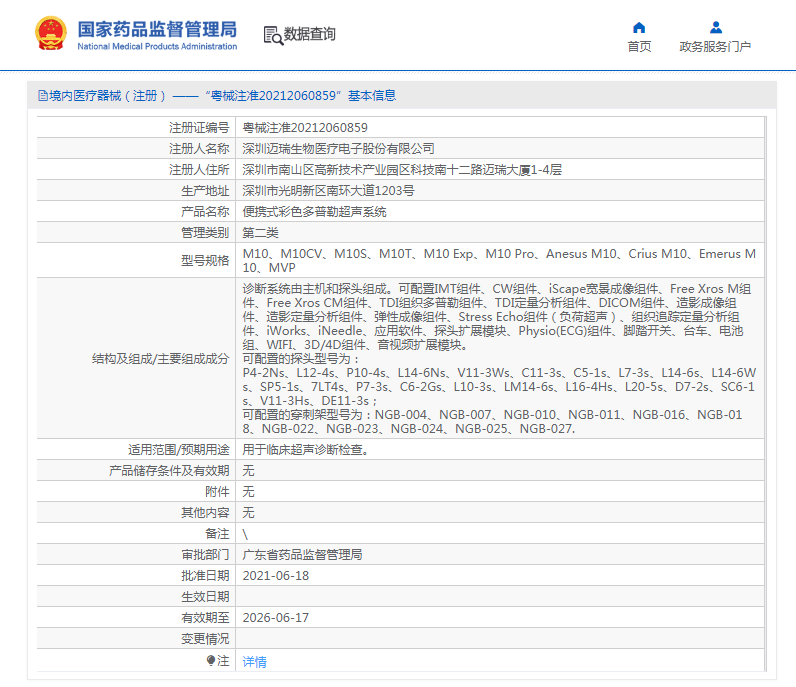
Task: Open the 详情 link
Action: click(x=254, y=662)
